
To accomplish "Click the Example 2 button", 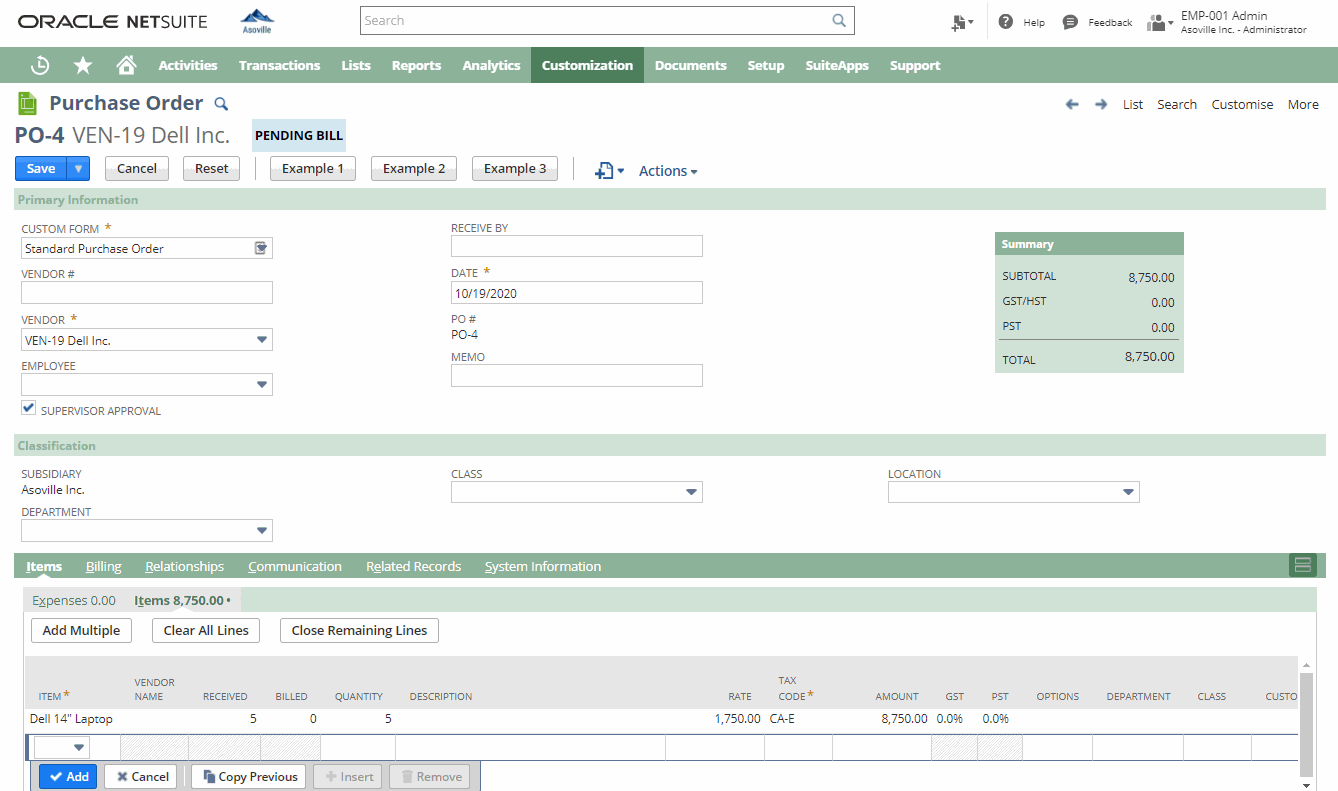I will (x=414, y=168).
